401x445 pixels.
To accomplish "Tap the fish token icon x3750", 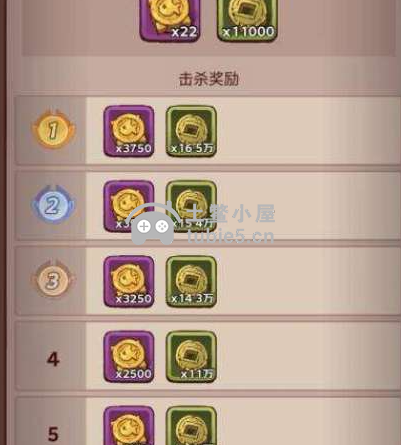I will coord(129,131).
